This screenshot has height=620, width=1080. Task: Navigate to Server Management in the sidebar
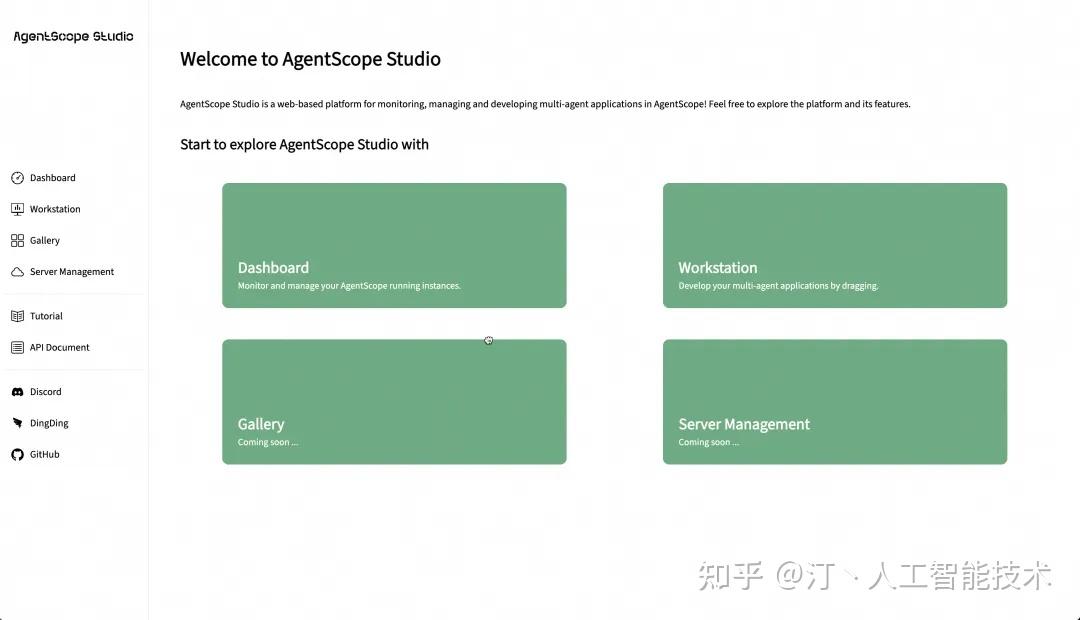70,271
